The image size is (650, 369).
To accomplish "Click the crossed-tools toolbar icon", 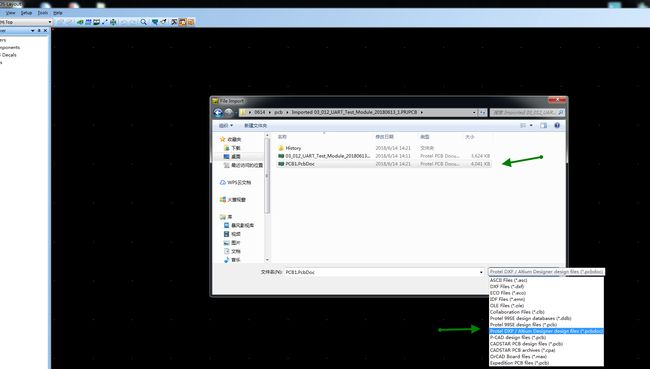I will pyautogui.click(x=175, y=22).
